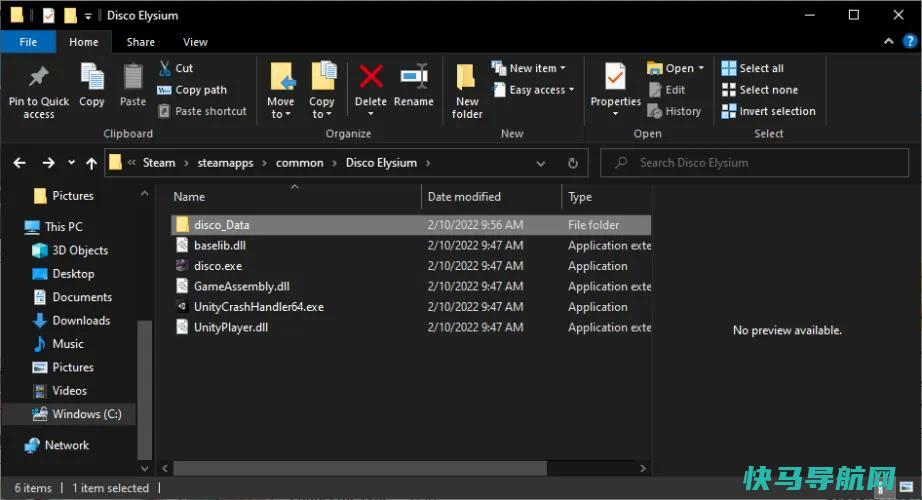The width and height of the screenshot is (922, 500).
Task: Refresh the folder with the refresh icon
Action: pyautogui.click(x=573, y=163)
